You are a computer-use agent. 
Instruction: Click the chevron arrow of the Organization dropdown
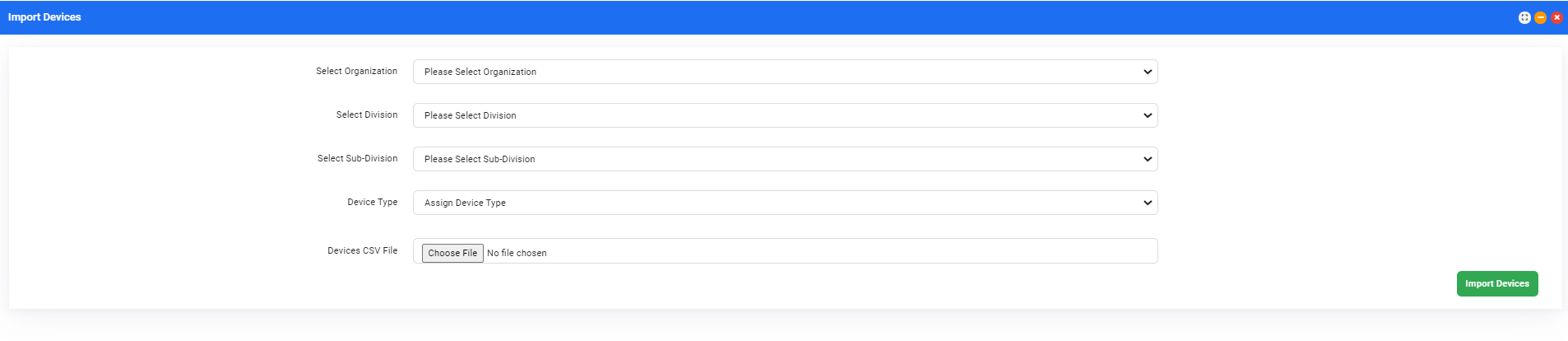1148,72
